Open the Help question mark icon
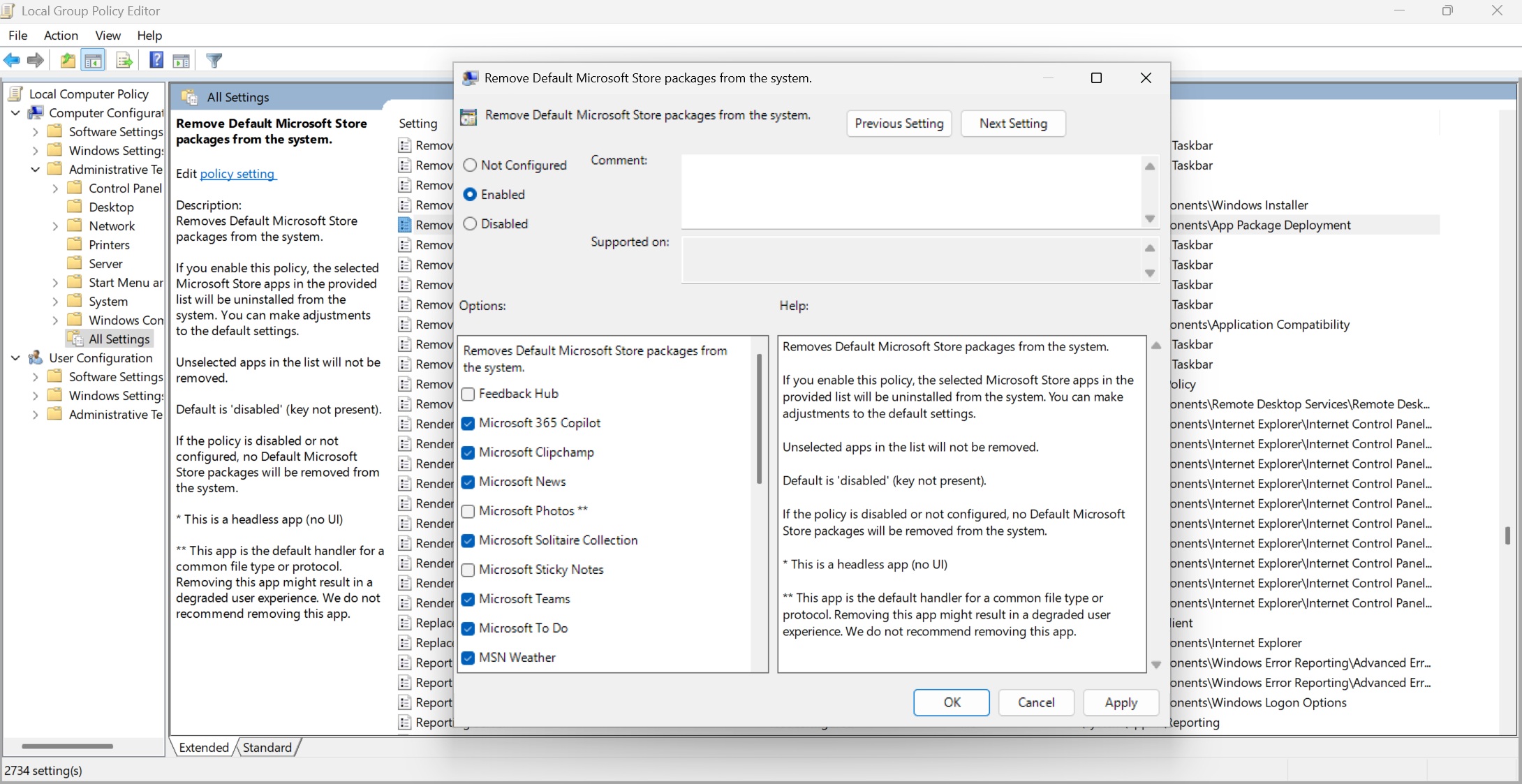The image size is (1522, 784). [156, 61]
